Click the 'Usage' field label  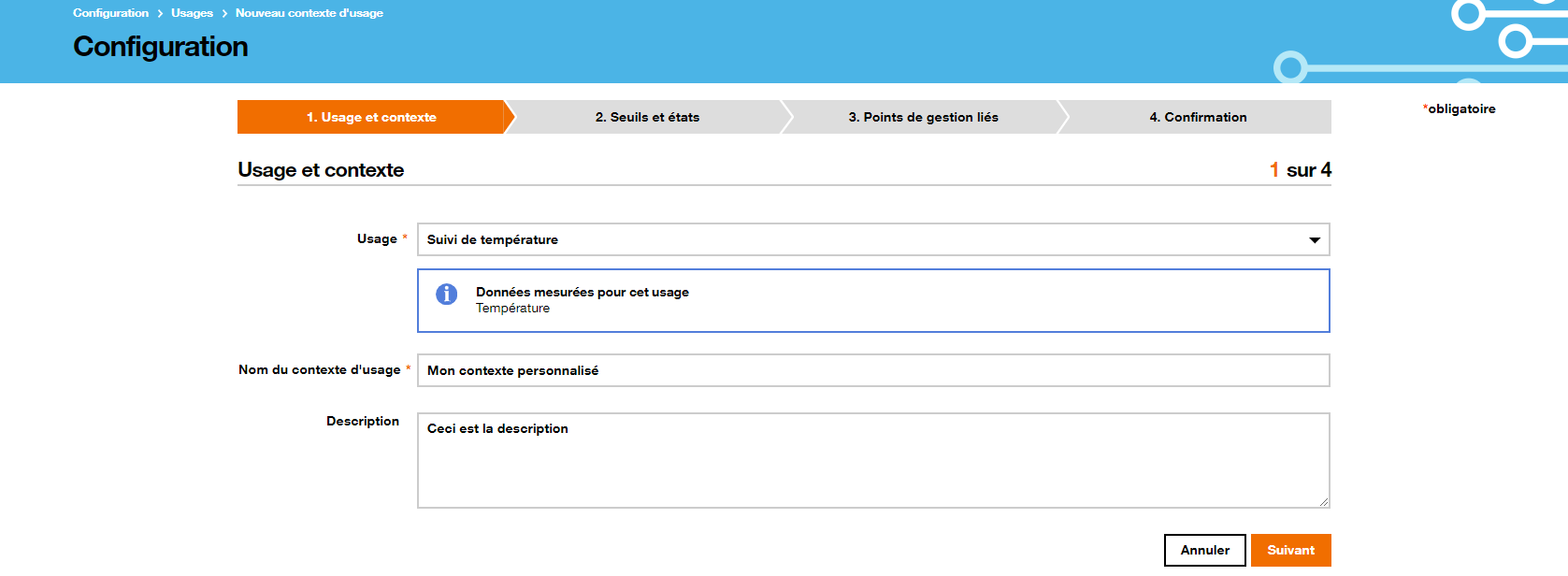tap(377, 238)
